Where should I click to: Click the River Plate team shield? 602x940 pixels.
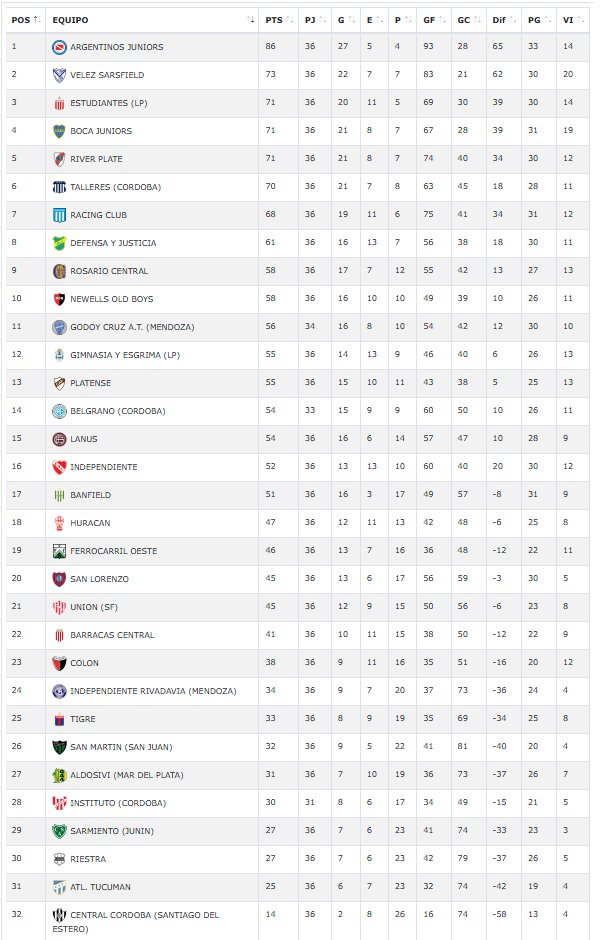tap(59, 159)
